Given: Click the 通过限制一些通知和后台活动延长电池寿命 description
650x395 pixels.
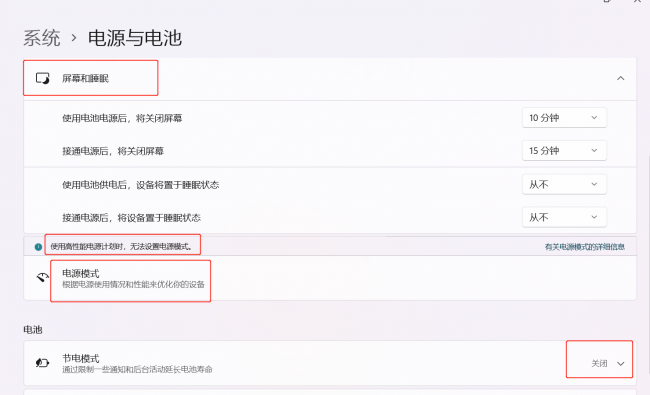Looking at the screenshot, I should [x=137, y=369].
